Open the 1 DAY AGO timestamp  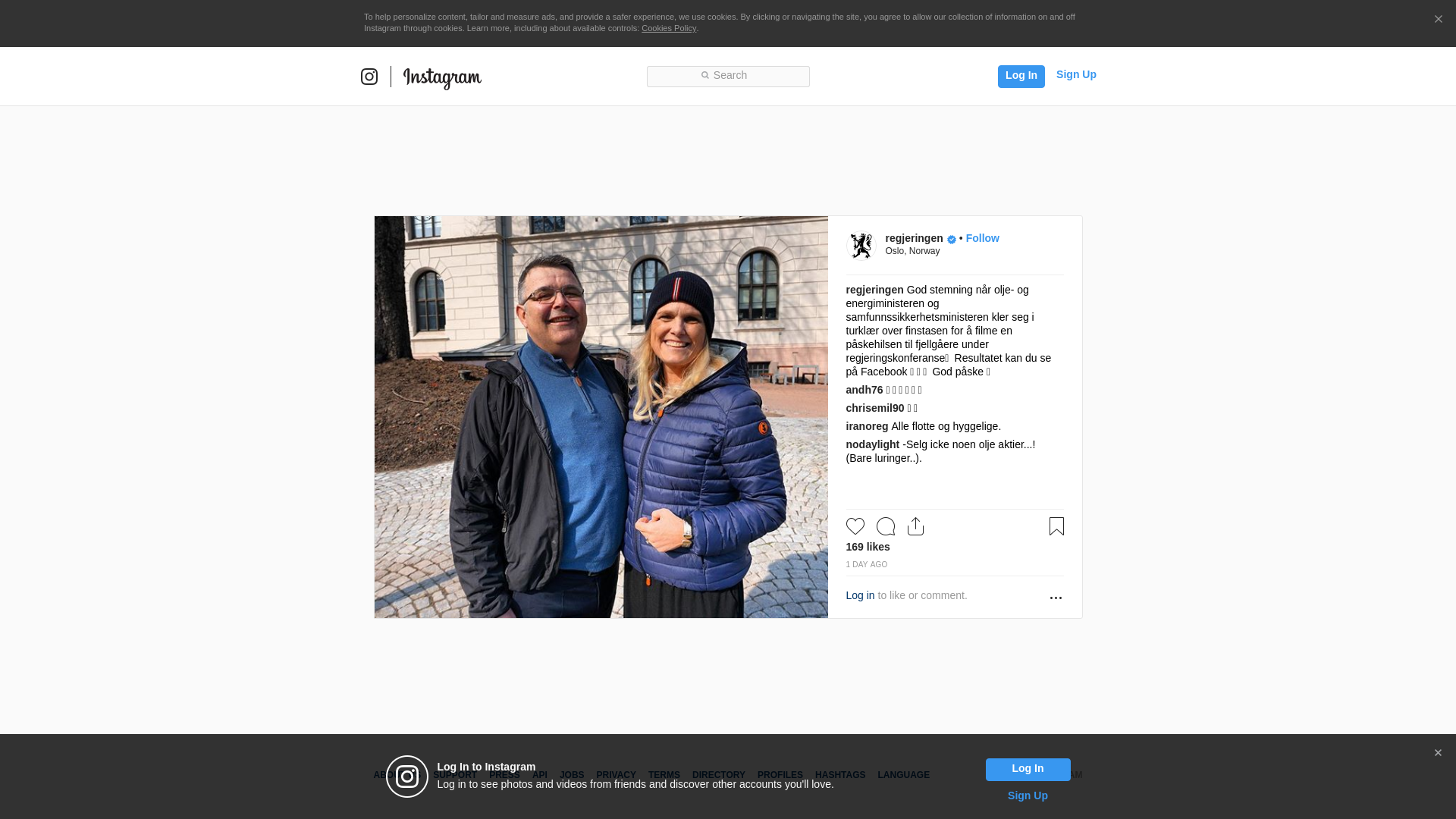[x=867, y=565]
